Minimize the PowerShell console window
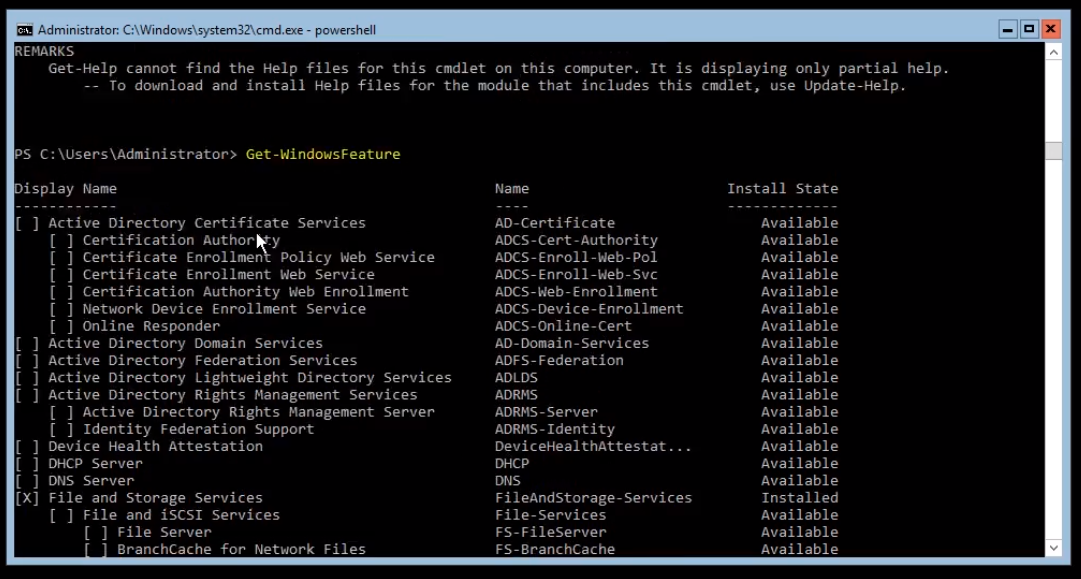Image resolution: width=1081 pixels, height=579 pixels. [1008, 29]
